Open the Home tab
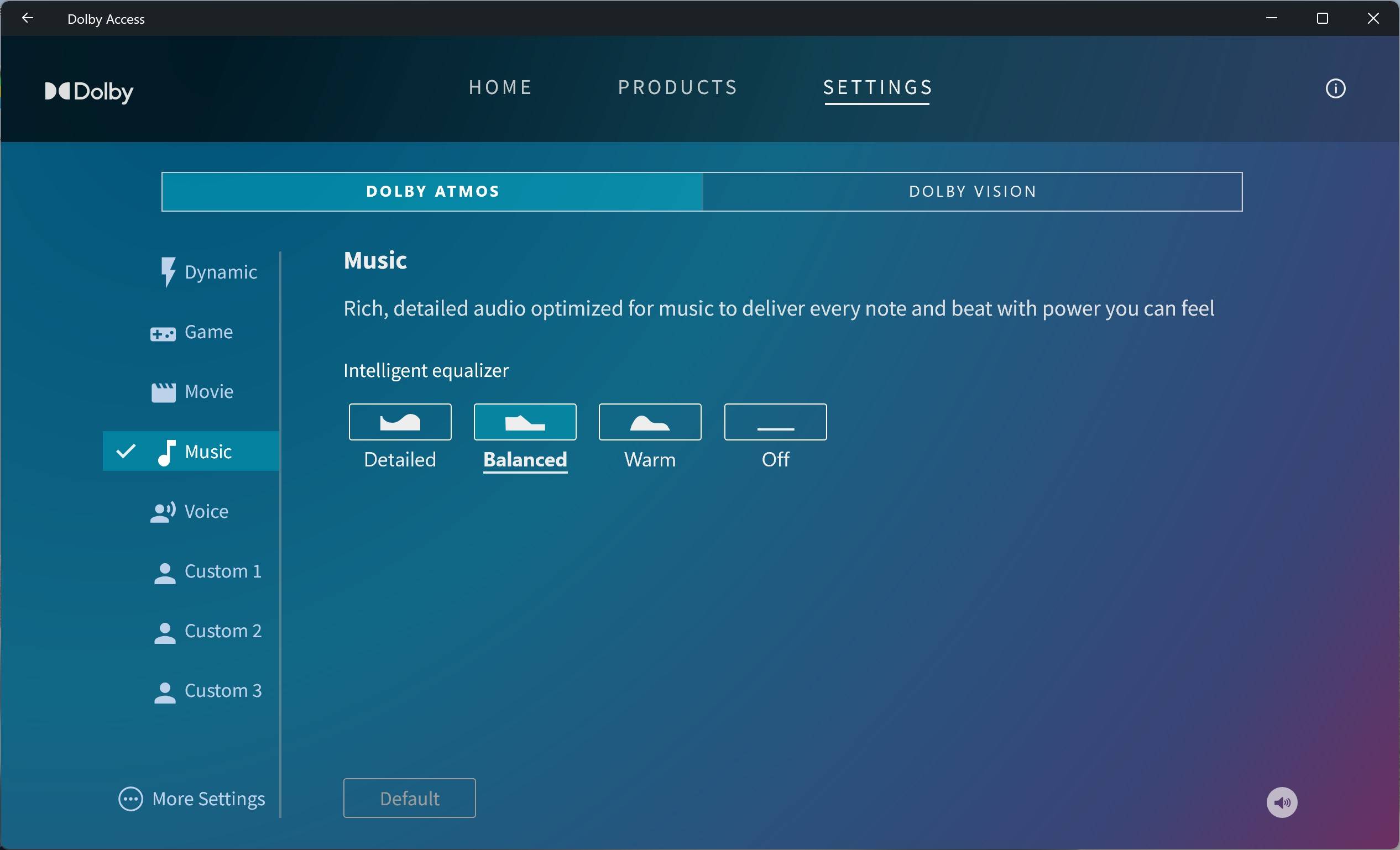This screenshot has width=1400, height=850. [500, 87]
